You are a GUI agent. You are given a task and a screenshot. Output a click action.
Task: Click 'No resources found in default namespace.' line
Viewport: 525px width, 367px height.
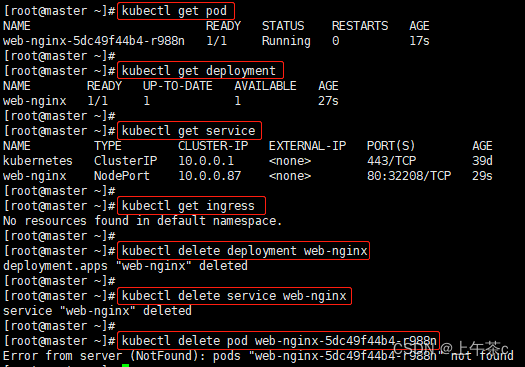coord(143,221)
